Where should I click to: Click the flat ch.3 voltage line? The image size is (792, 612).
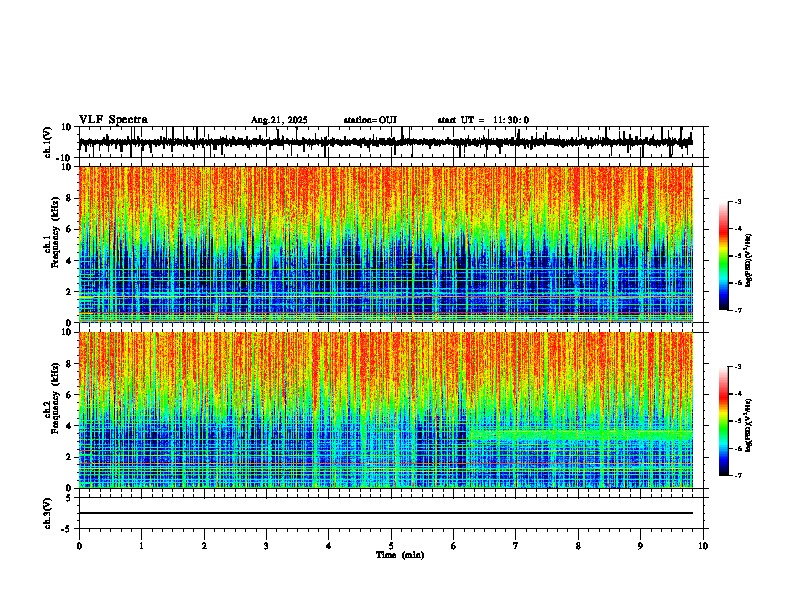coord(385,513)
